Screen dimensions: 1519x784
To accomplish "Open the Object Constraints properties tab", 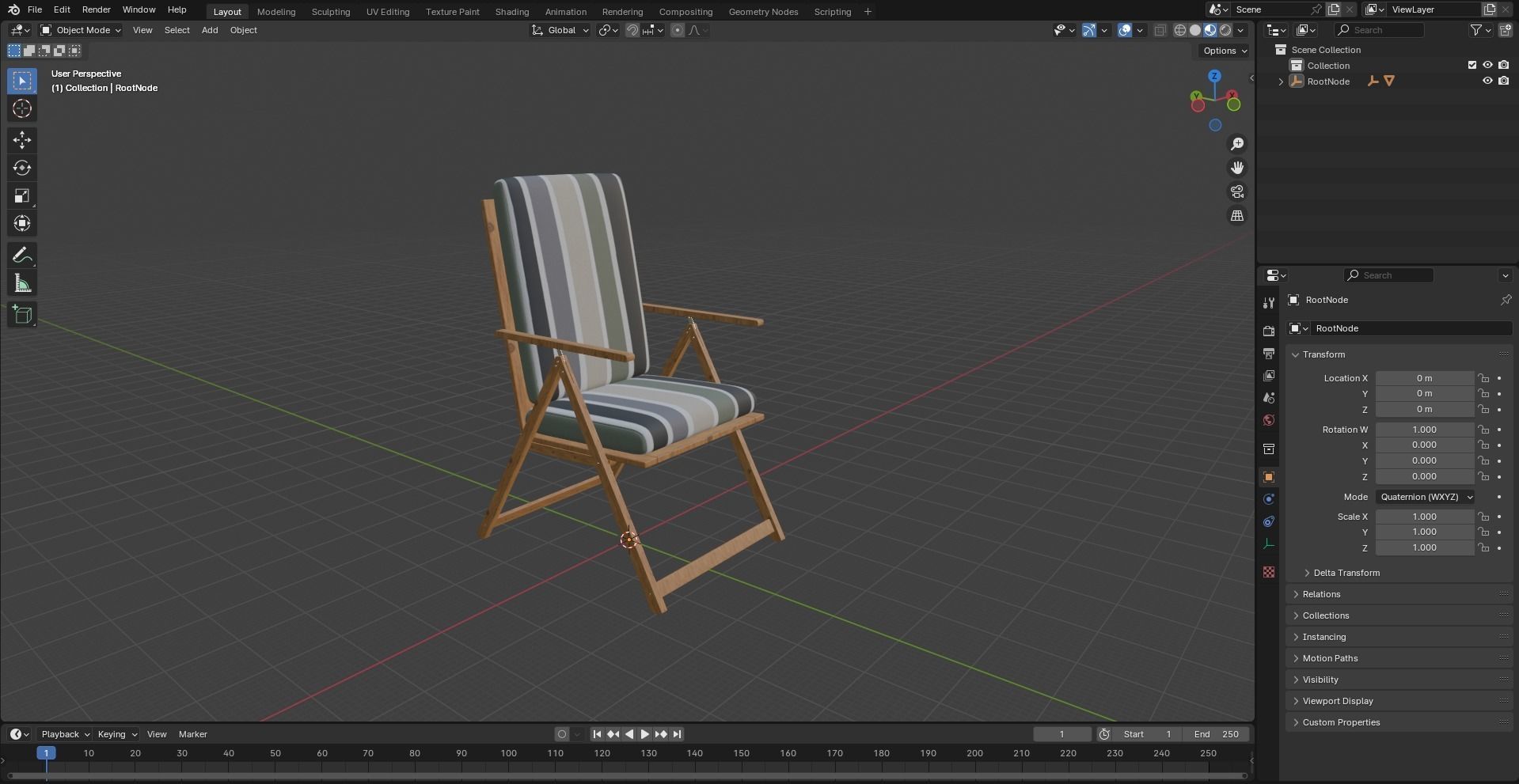I will pos(1269,521).
